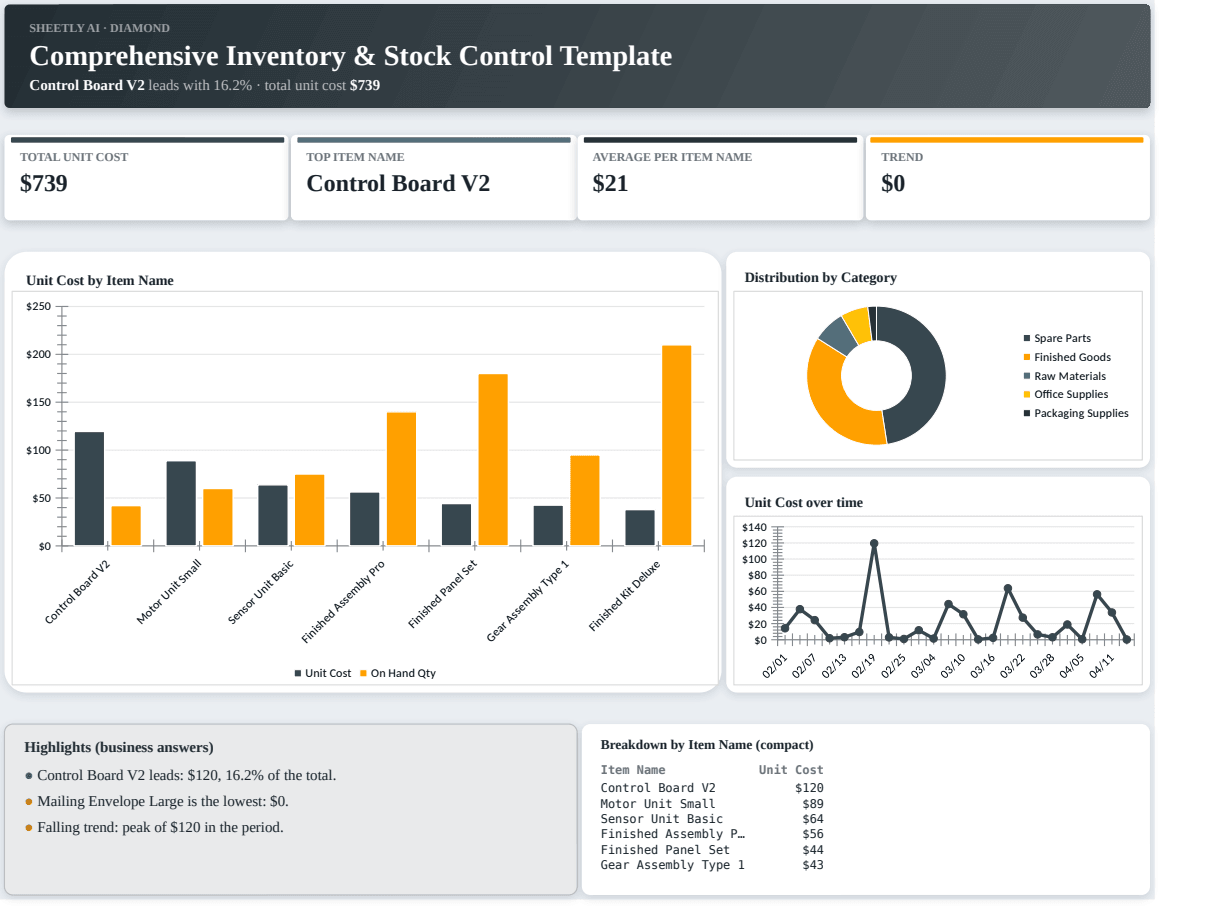Click the Finished Kit Deluxe orange bar
Screen dimensions: 1227x922
point(677,446)
